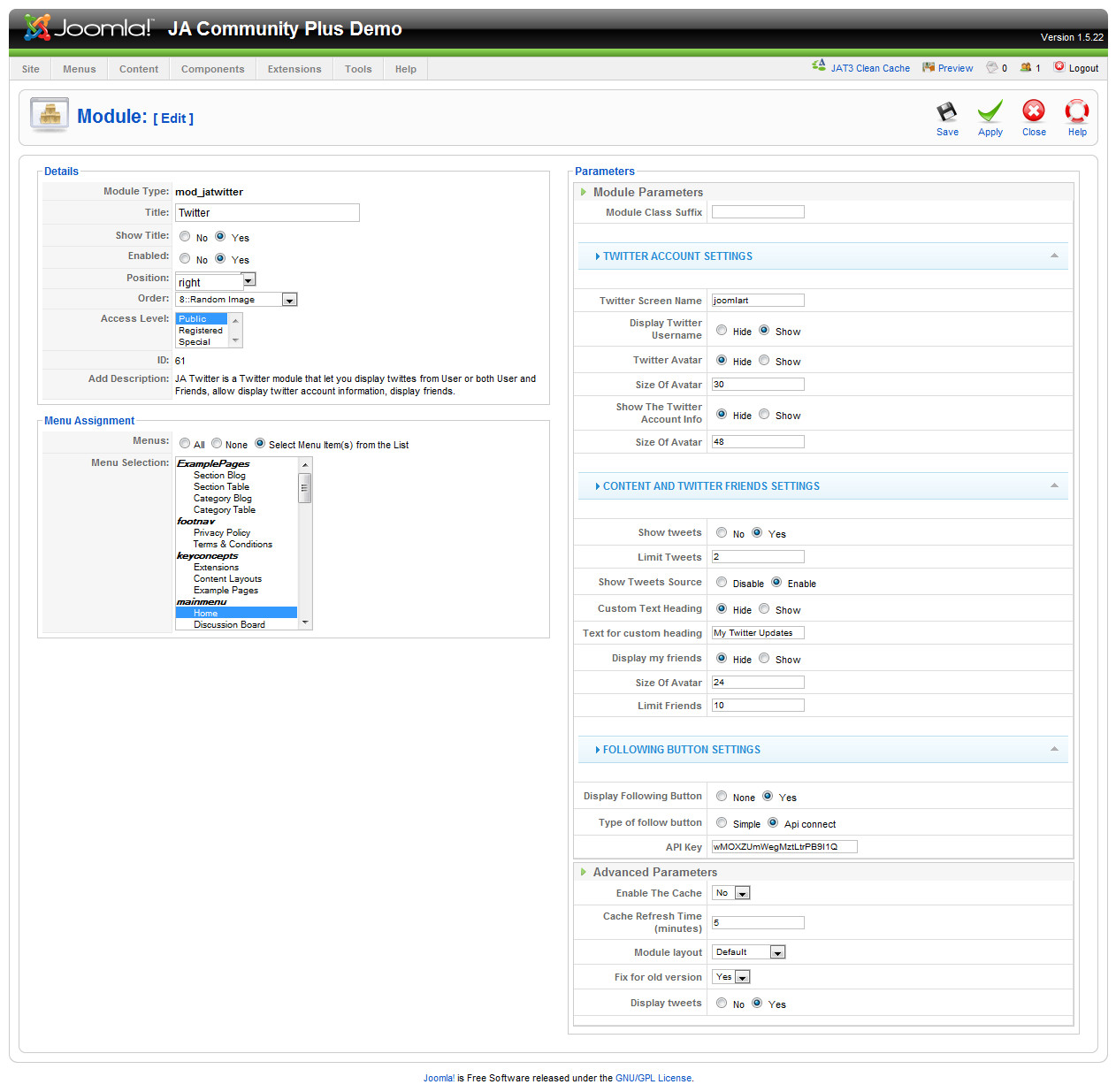The height and width of the screenshot is (1092, 1116).
Task: Open the Extensions menu
Action: tap(294, 69)
